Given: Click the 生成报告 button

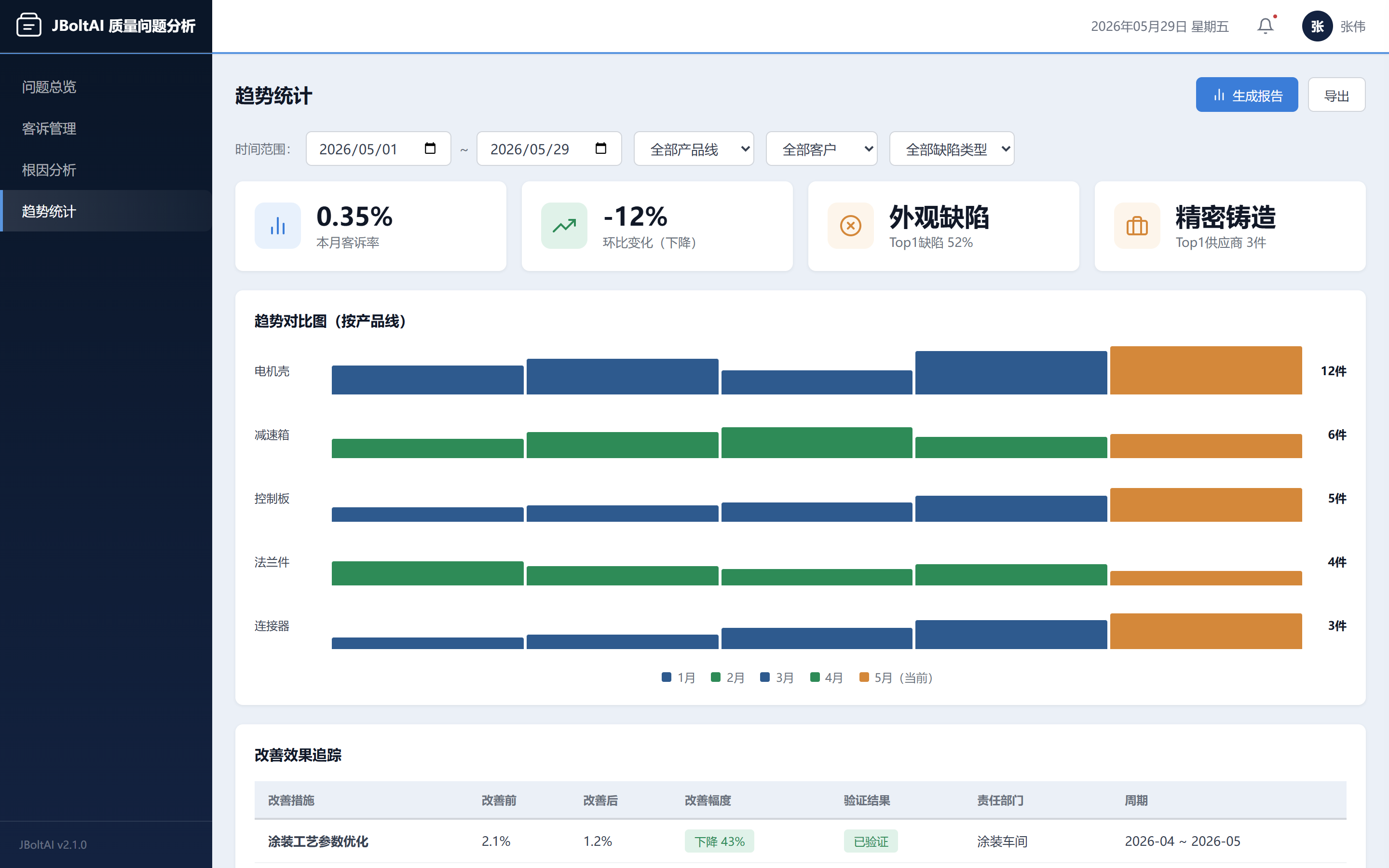Looking at the screenshot, I should 1247,95.
